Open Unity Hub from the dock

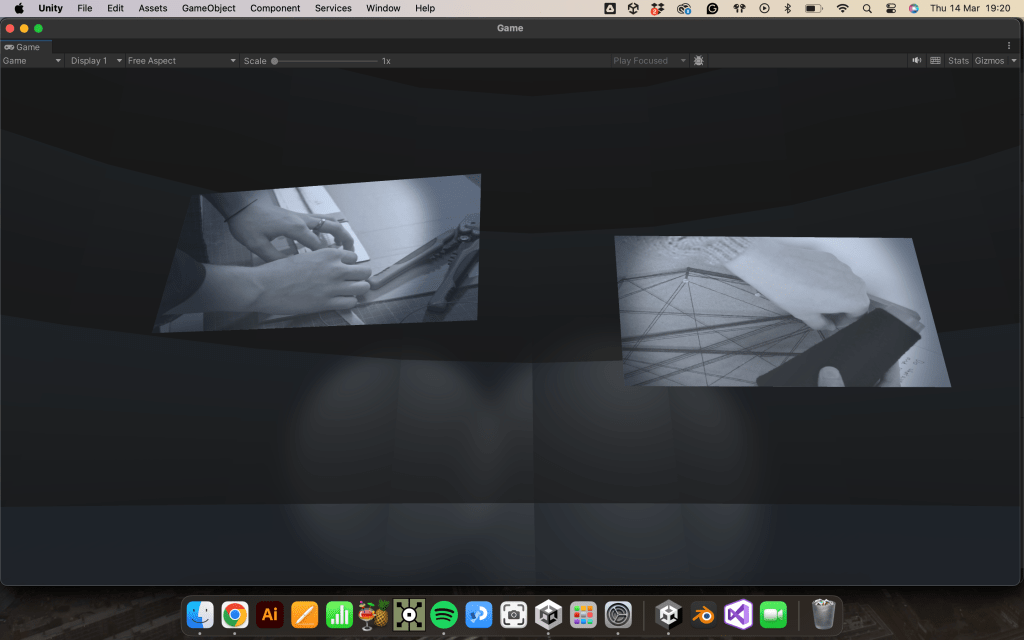[x=548, y=614]
